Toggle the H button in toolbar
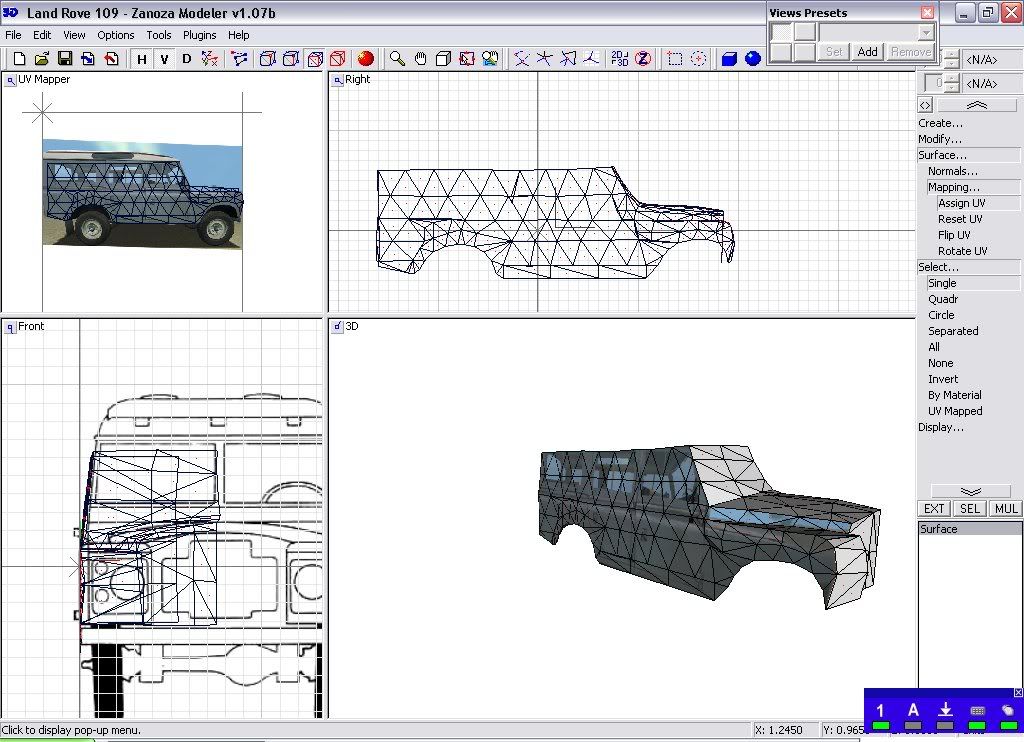The height and width of the screenshot is (742, 1024). (141, 59)
